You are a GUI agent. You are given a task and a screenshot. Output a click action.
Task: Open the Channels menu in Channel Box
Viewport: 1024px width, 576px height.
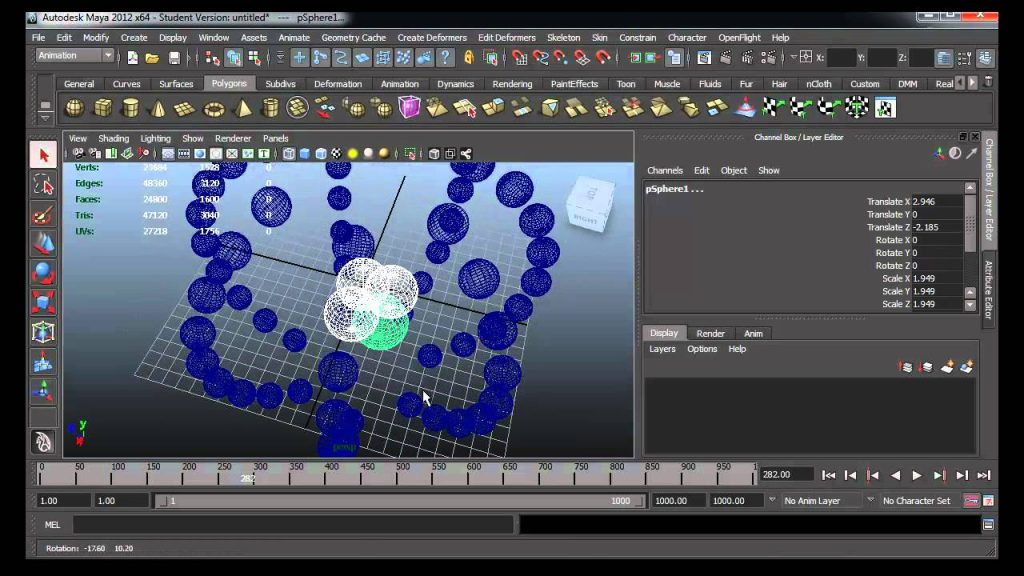[x=665, y=170]
